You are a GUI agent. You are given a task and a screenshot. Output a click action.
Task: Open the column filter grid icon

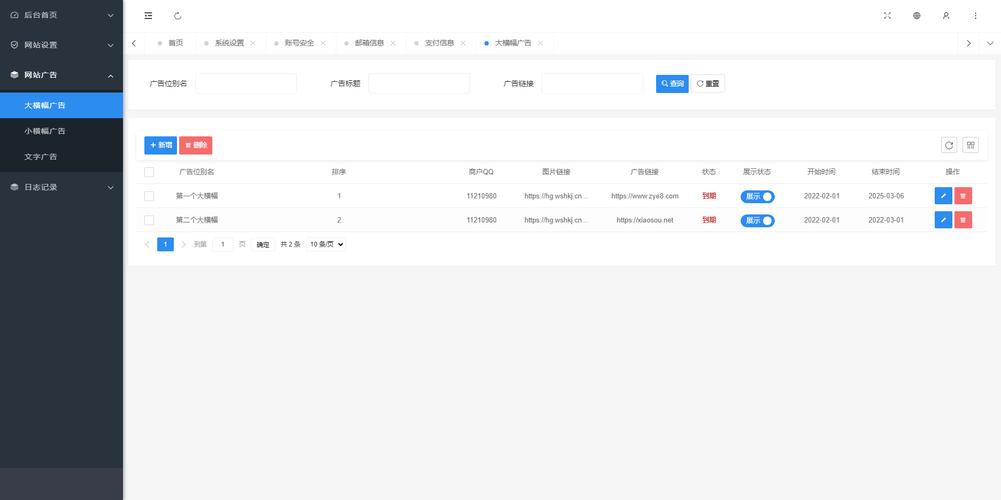click(x=970, y=145)
